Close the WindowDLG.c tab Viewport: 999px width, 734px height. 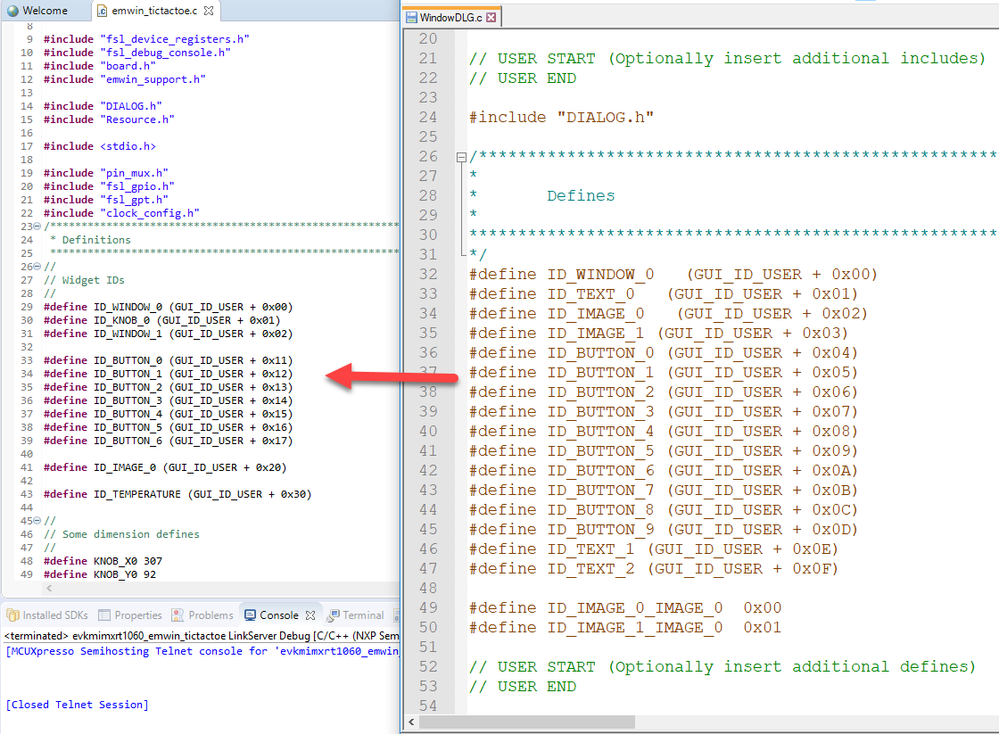point(491,17)
